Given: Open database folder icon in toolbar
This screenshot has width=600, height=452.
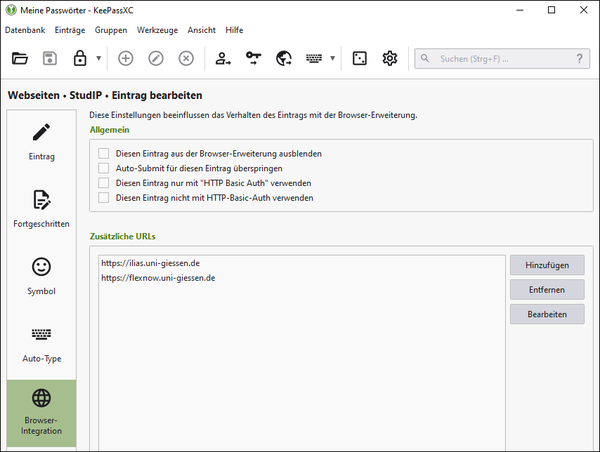Looking at the screenshot, I should tap(20, 59).
